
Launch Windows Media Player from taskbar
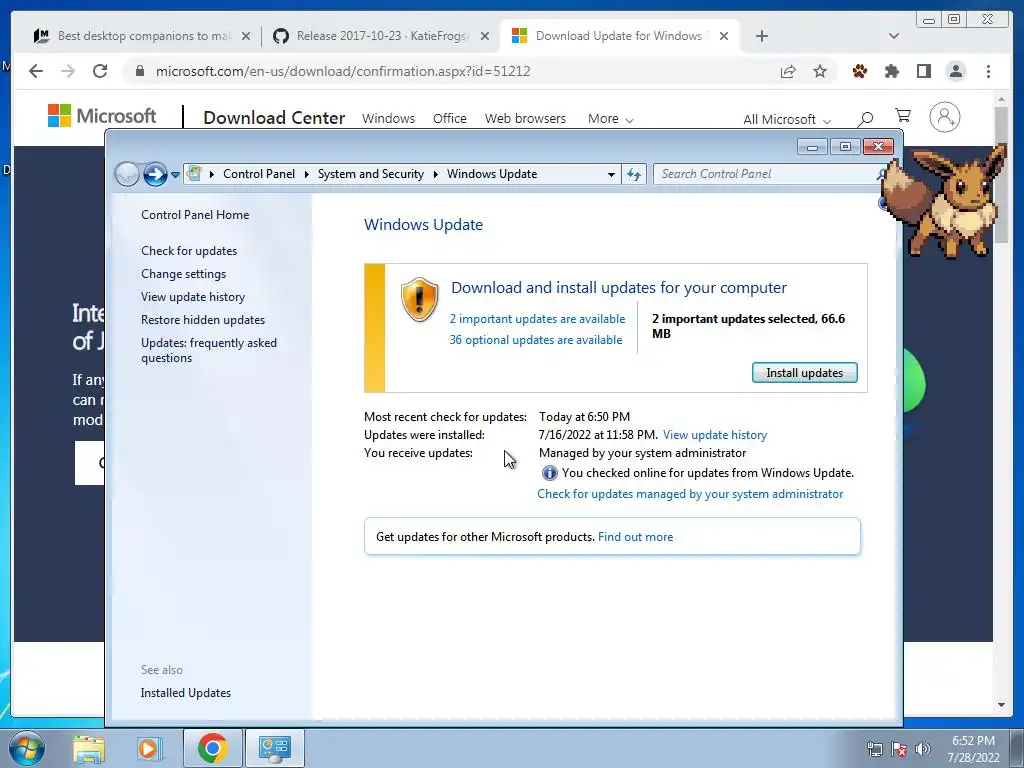(x=150, y=748)
